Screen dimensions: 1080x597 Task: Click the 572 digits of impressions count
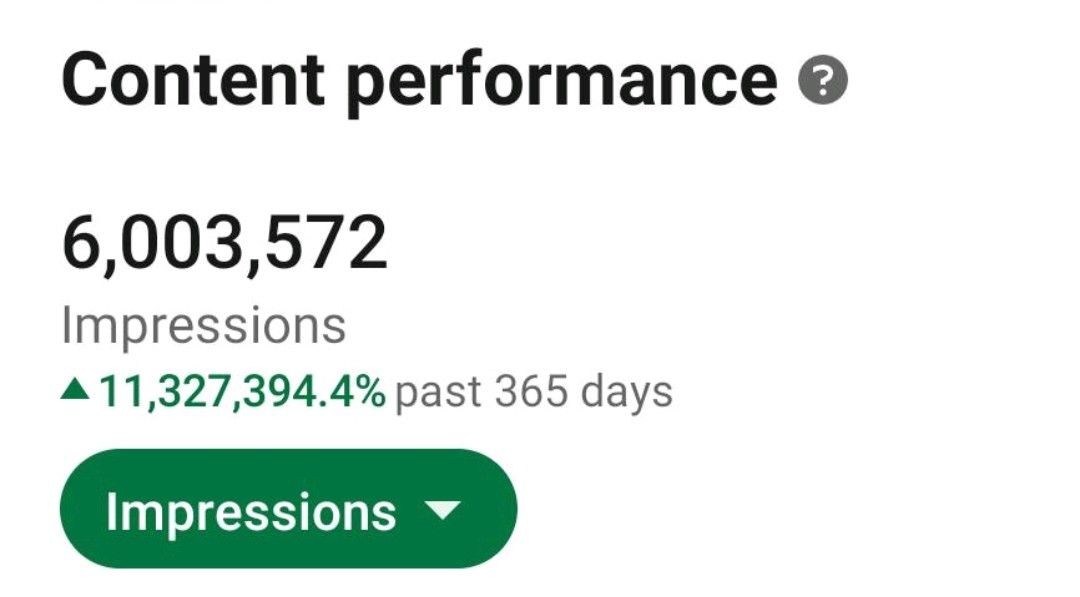[x=326, y=243]
